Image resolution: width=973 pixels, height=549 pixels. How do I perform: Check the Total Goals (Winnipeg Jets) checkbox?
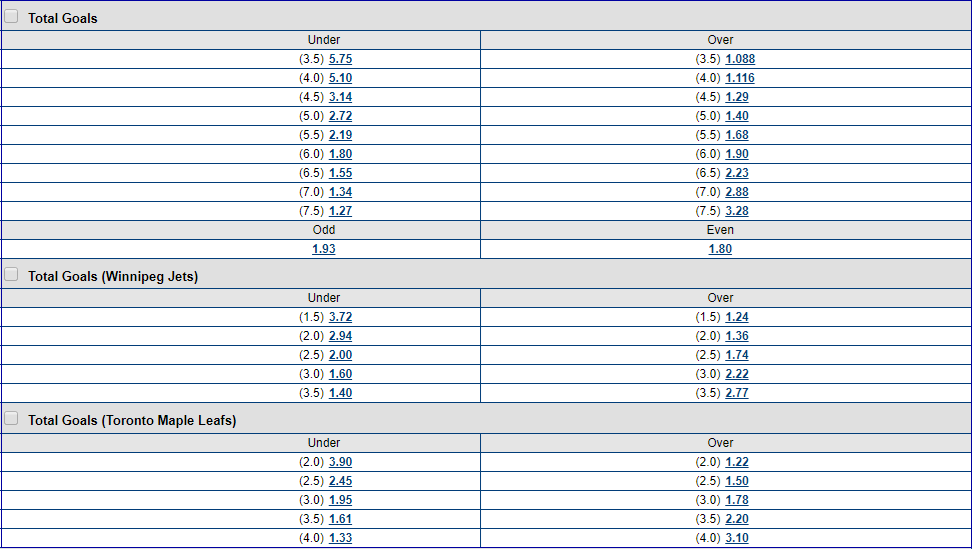click(x=11, y=275)
